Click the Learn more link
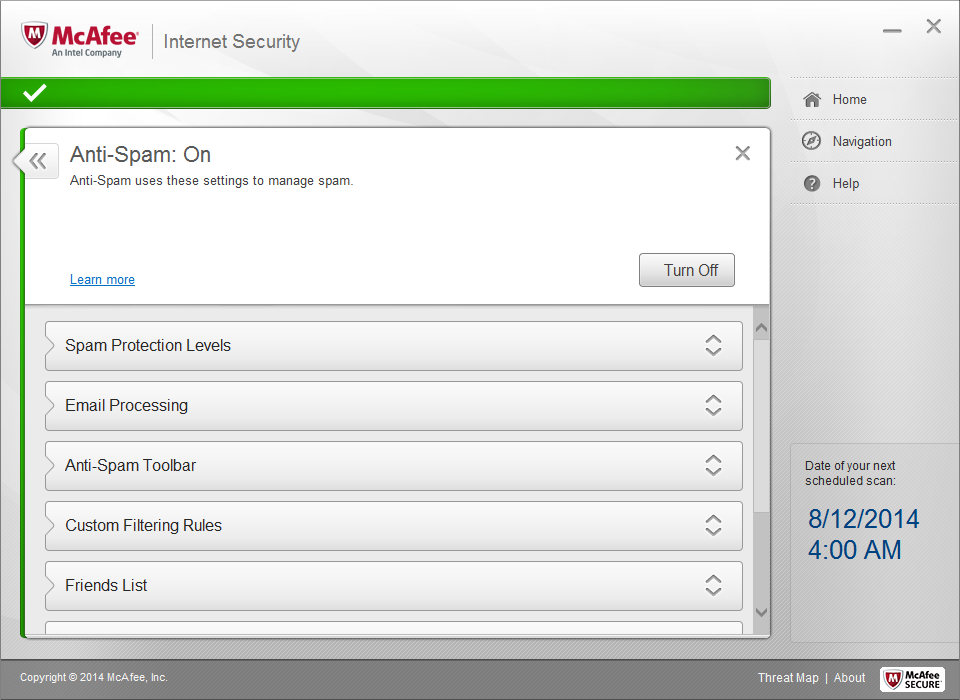Image resolution: width=960 pixels, height=700 pixels. point(102,279)
